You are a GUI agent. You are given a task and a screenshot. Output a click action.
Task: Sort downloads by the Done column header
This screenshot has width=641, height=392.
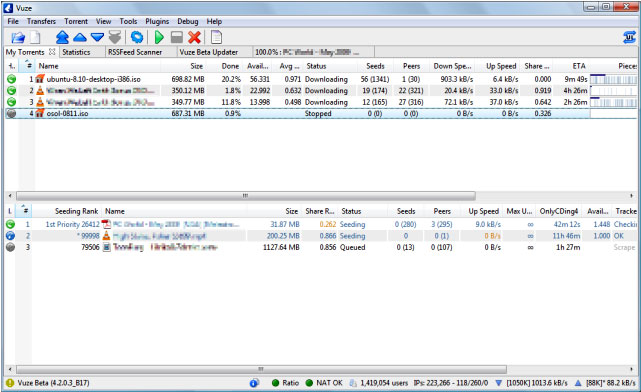tap(230, 66)
